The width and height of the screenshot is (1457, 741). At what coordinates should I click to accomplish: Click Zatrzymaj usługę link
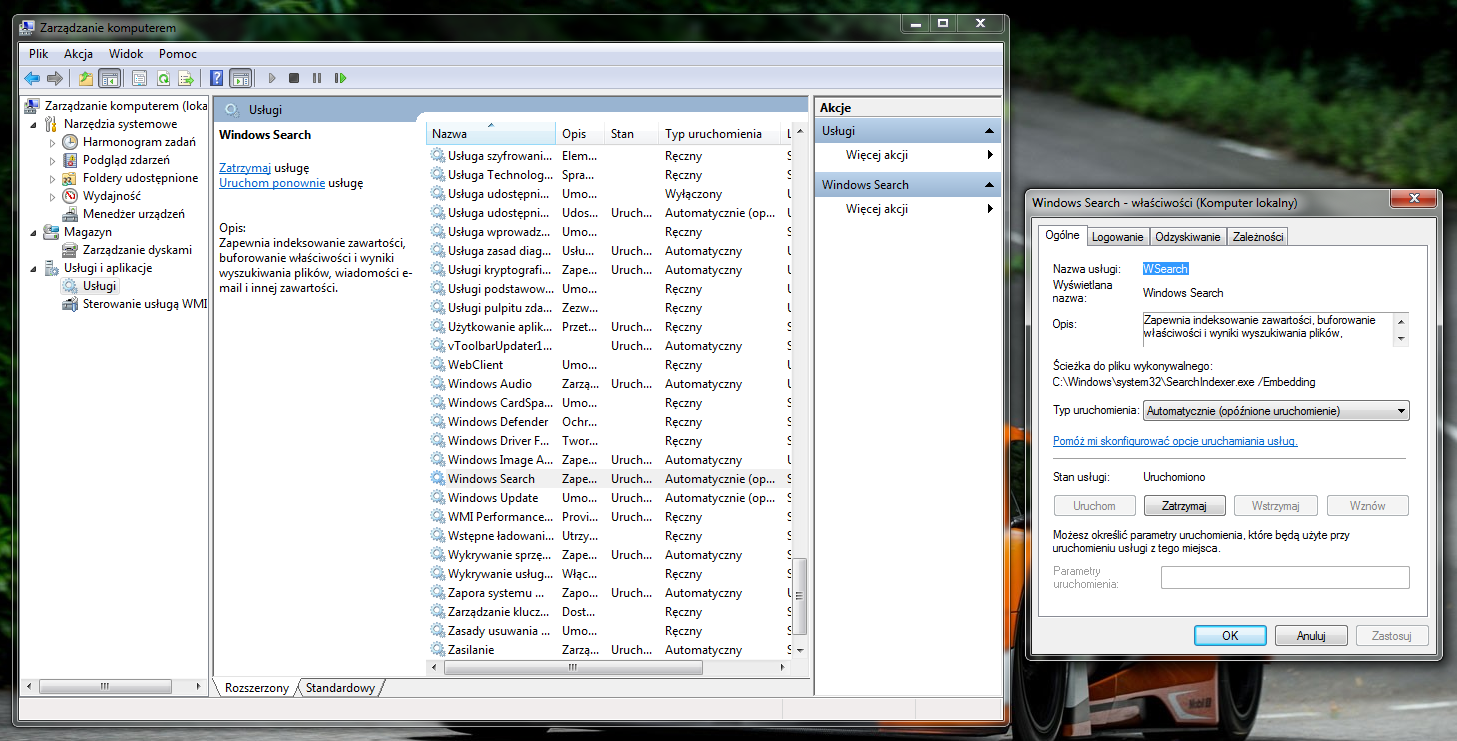(245, 168)
